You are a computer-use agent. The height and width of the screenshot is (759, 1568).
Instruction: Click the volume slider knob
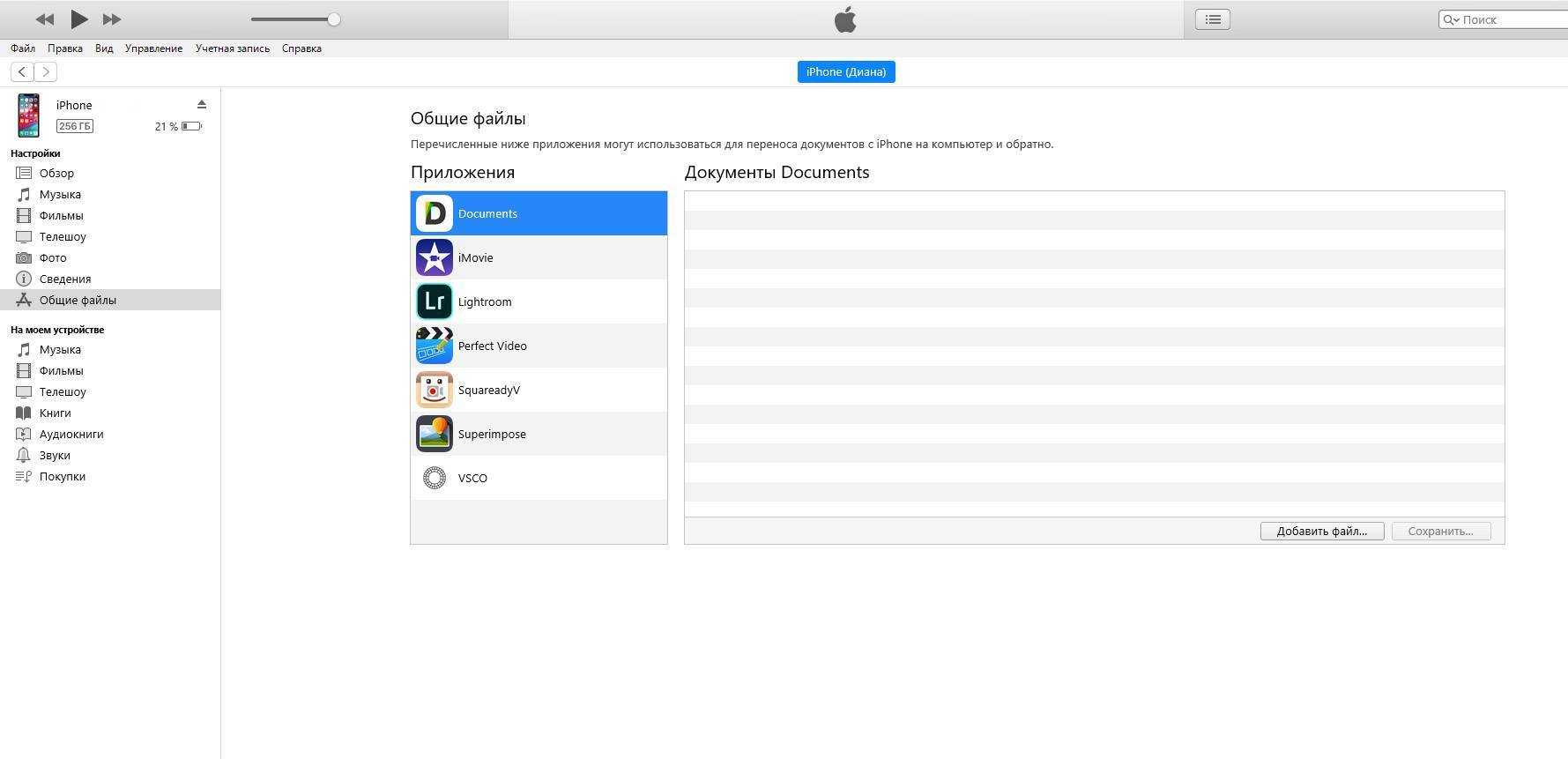tap(334, 19)
